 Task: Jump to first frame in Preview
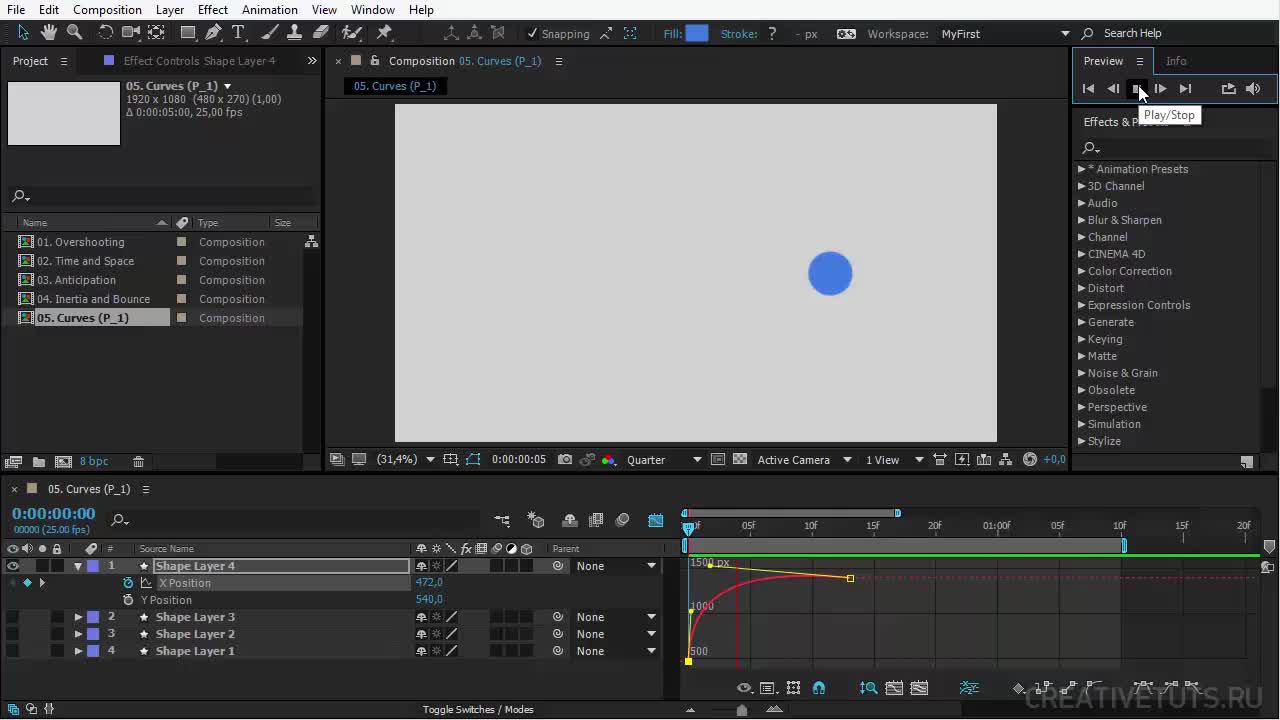(1089, 88)
